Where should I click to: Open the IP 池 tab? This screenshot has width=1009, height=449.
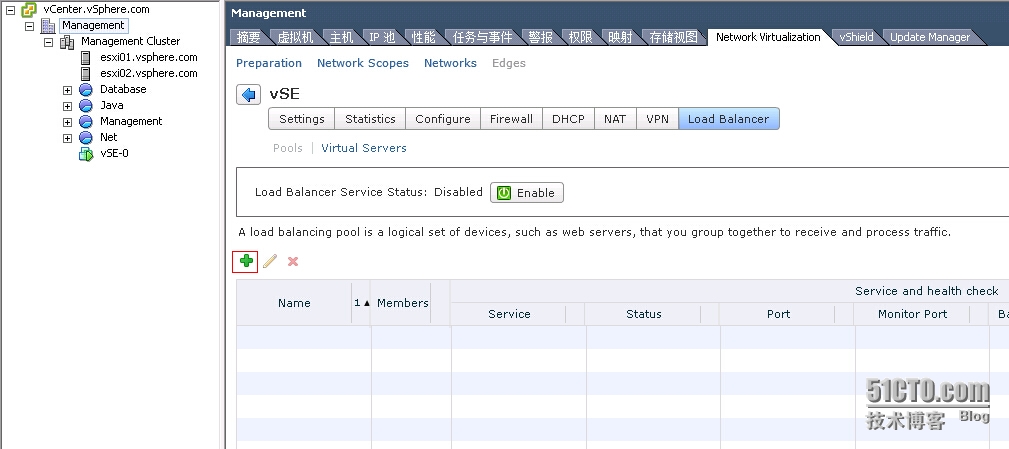tap(382, 37)
